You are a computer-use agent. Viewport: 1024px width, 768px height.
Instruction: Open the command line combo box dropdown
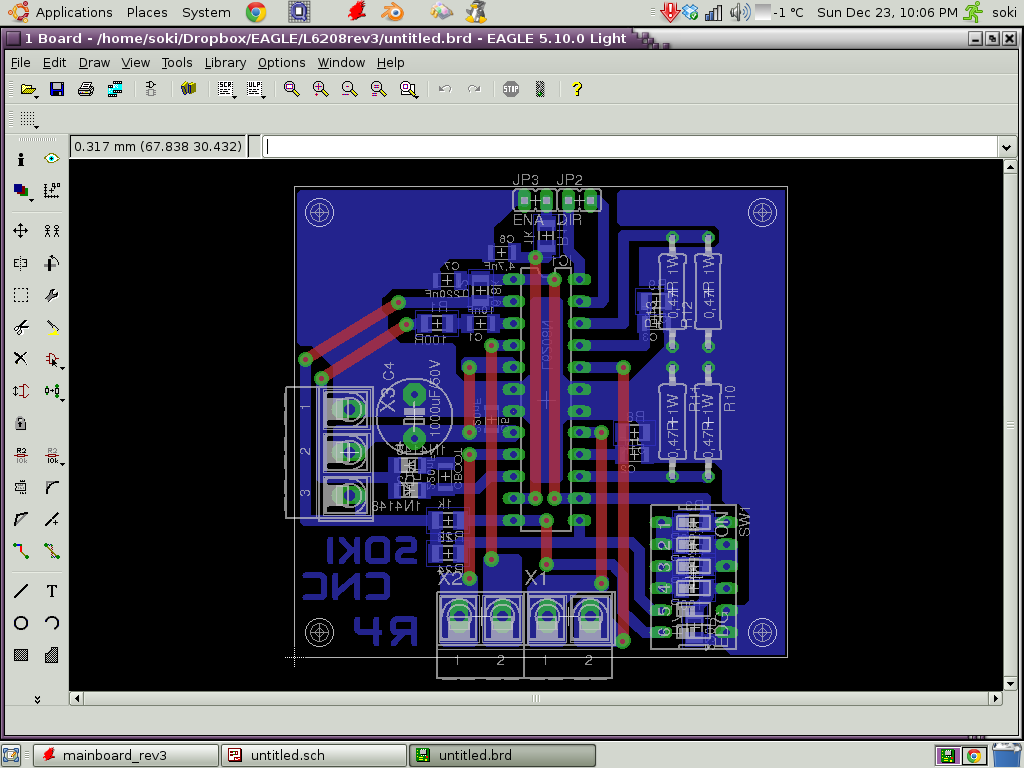point(1008,146)
